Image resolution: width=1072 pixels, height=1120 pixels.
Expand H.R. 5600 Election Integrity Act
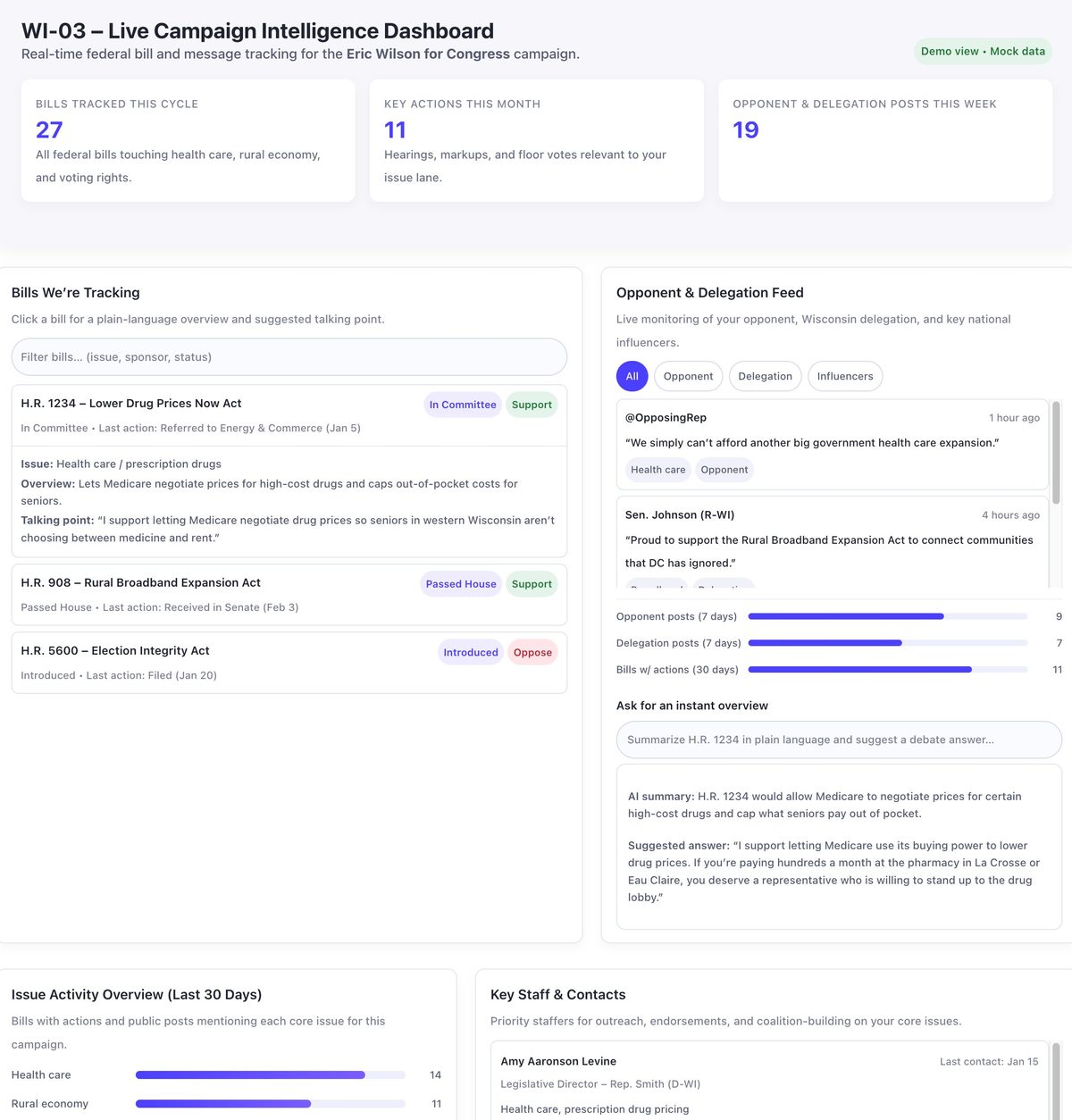(x=289, y=663)
